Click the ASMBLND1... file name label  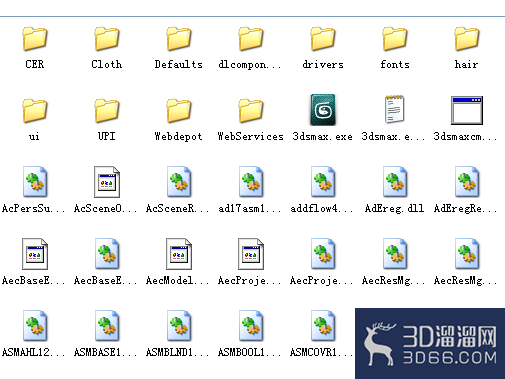tap(177, 352)
